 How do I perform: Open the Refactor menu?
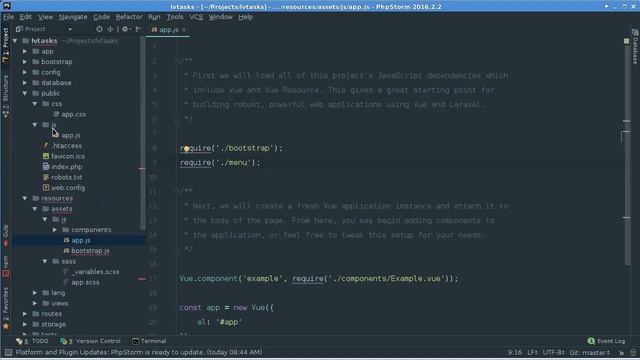(x=129, y=17)
